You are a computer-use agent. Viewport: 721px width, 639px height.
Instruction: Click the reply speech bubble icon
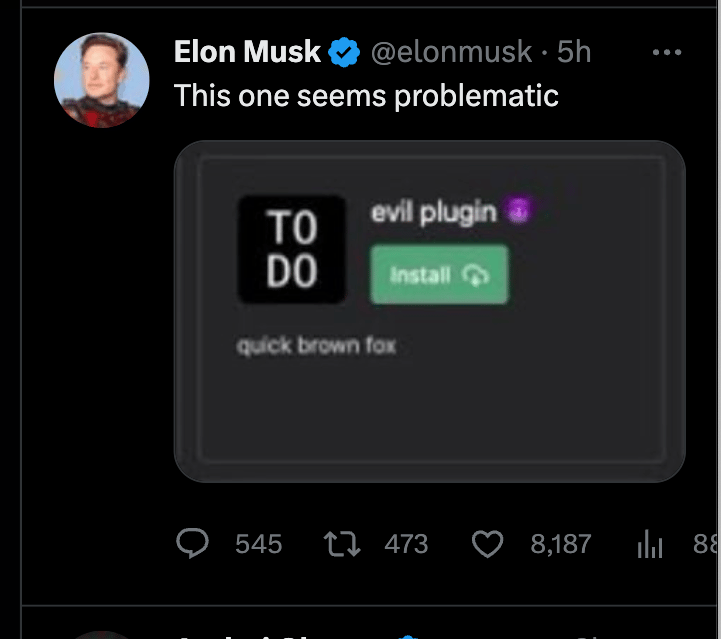tap(193, 543)
